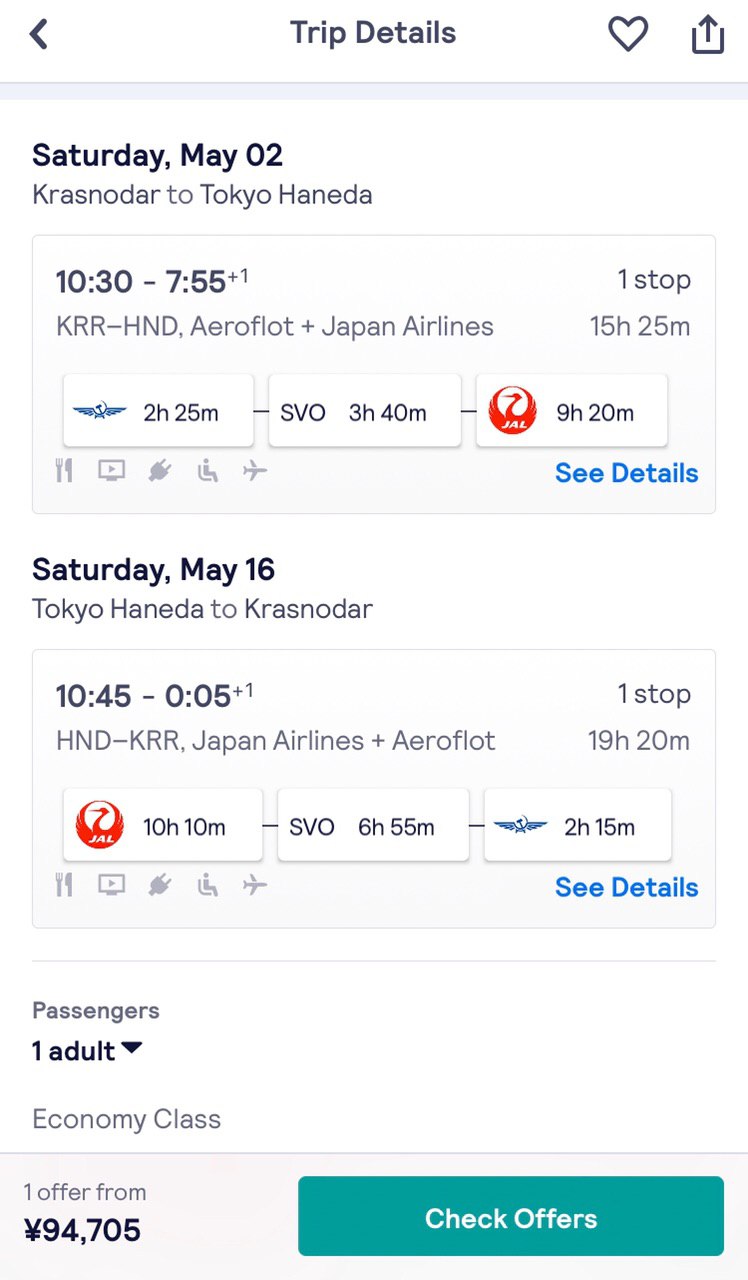This screenshot has height=1280, width=748.
Task: Select the SVO 3h 40m layover segment
Action: [365, 412]
